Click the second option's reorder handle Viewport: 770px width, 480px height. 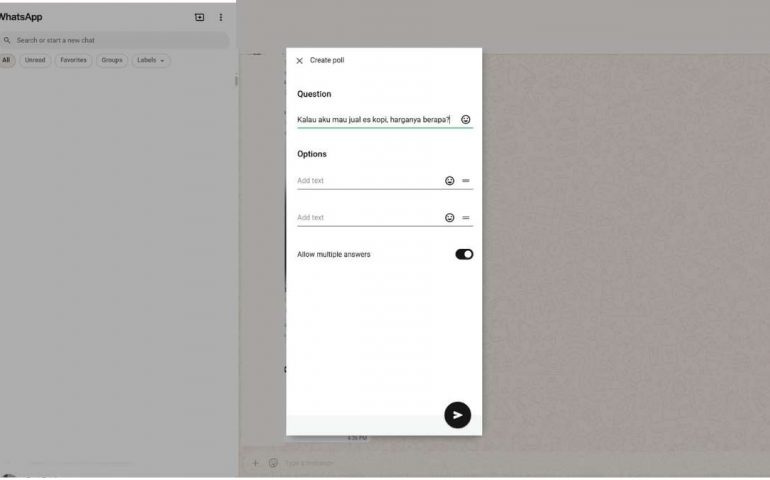[x=466, y=218]
